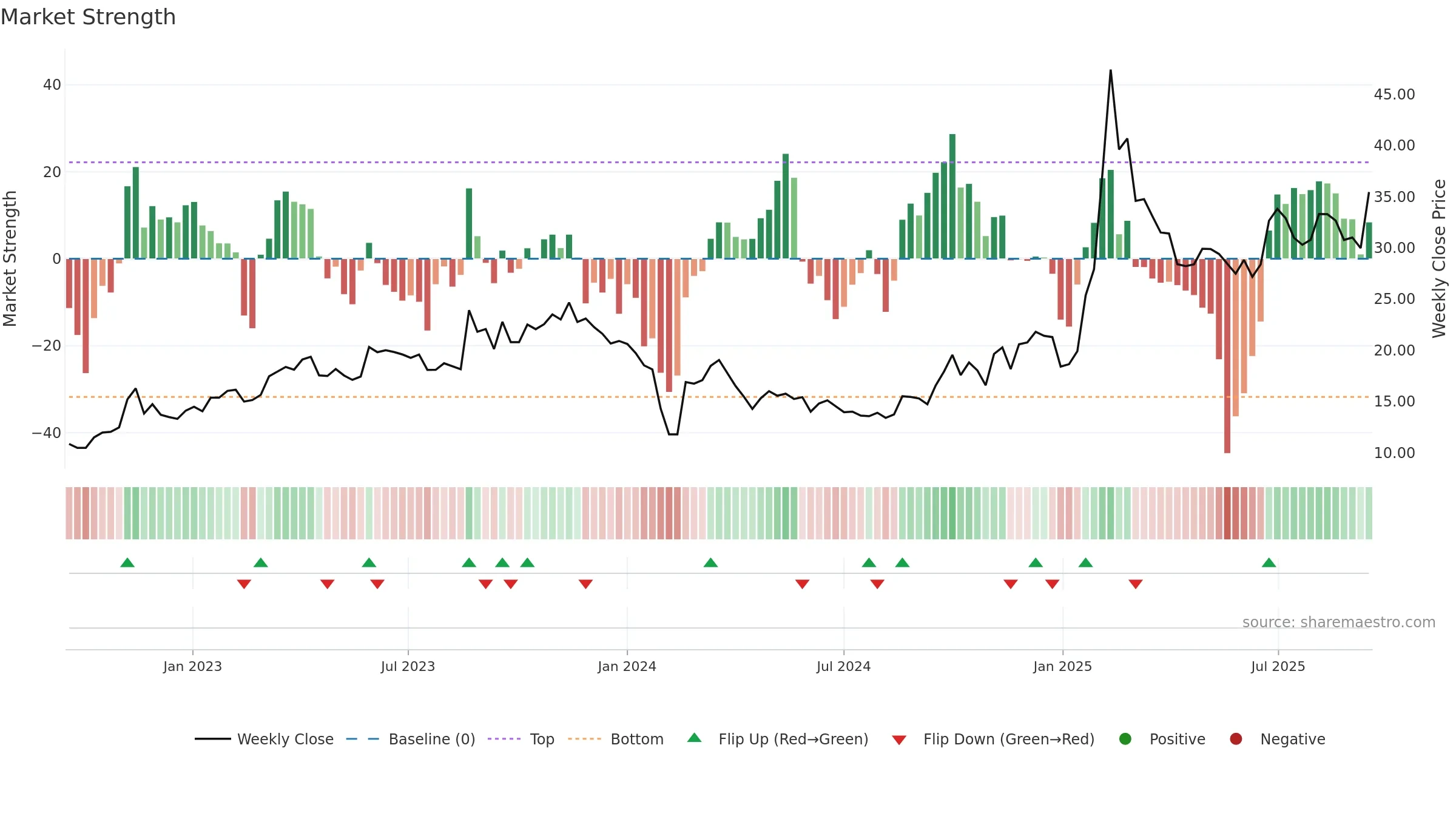Click the Jul 2025 x-axis label
Viewport: 1456px width, 819px height.
tap(1278, 666)
